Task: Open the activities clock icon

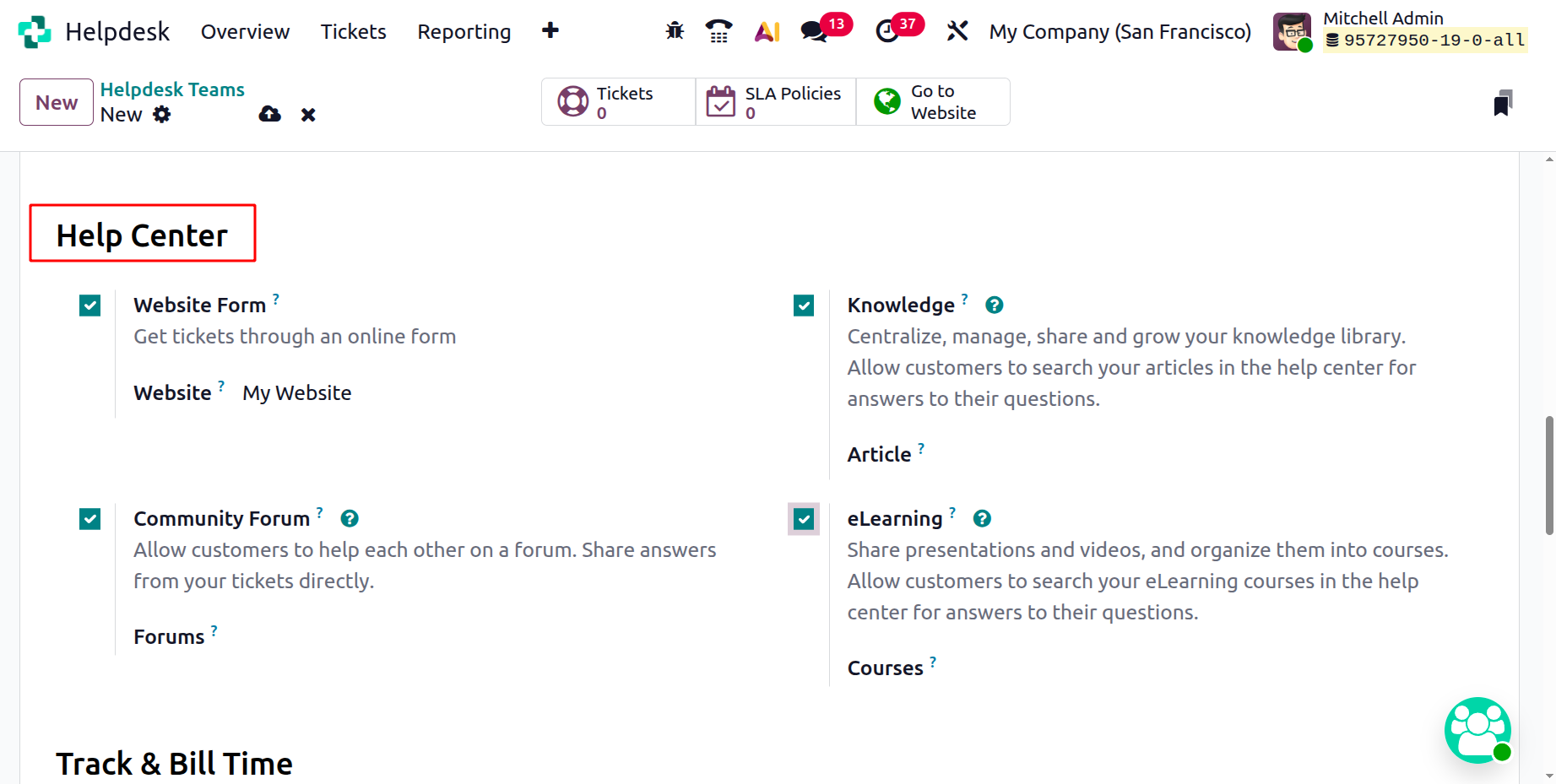Action: coord(886,31)
